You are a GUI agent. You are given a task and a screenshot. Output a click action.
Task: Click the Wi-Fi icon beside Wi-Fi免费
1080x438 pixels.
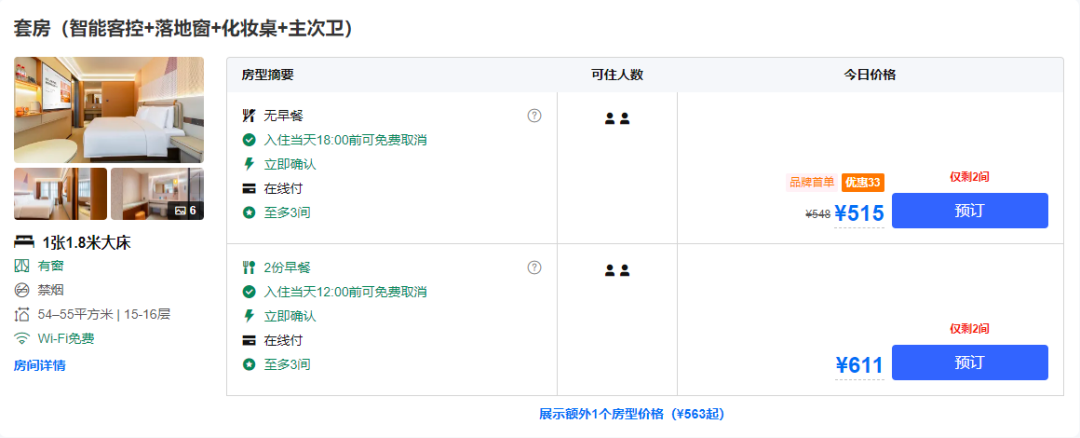[22, 338]
